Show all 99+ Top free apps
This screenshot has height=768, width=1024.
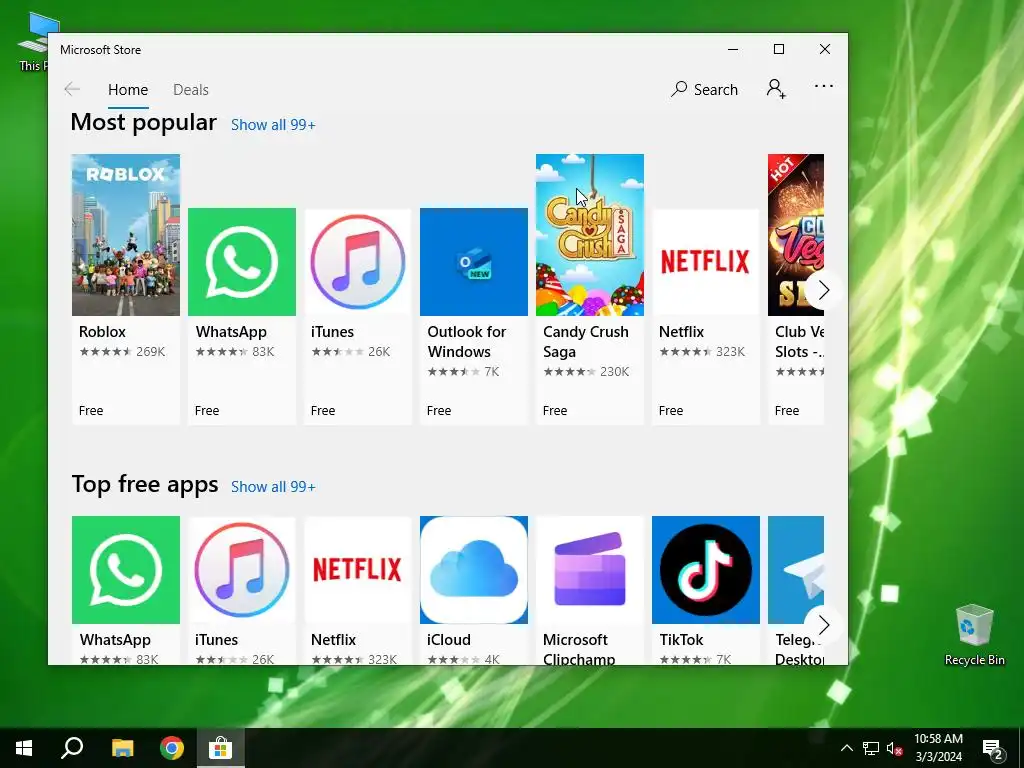(273, 487)
